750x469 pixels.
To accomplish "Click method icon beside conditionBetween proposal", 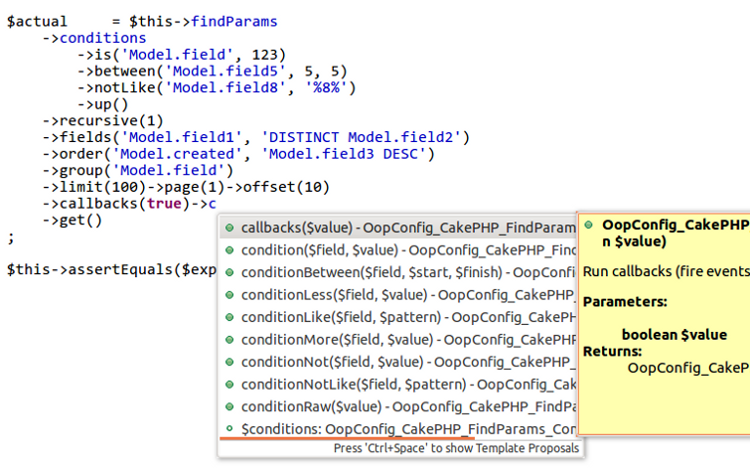I will coord(230,273).
